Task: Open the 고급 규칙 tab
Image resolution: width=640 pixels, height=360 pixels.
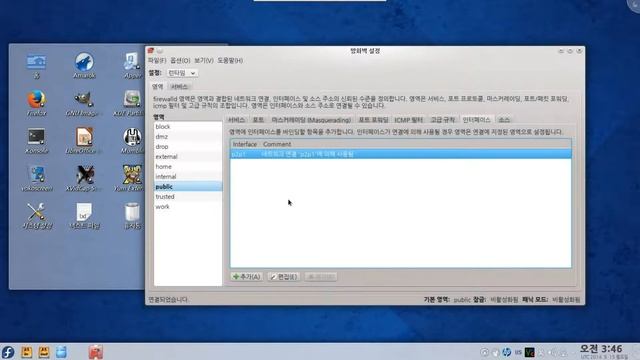Action: coord(443,120)
